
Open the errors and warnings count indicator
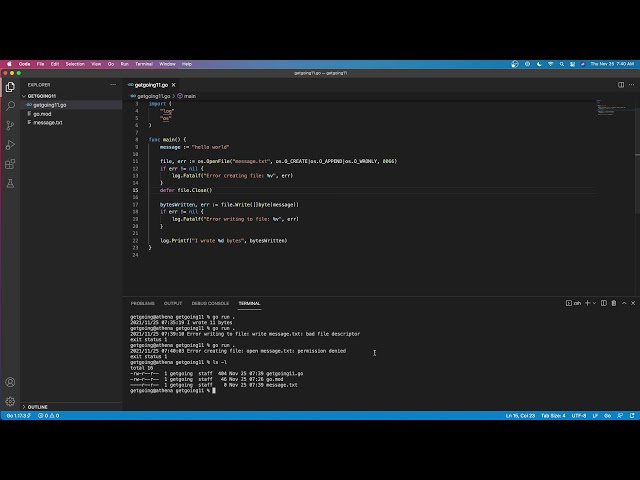click(x=49, y=416)
